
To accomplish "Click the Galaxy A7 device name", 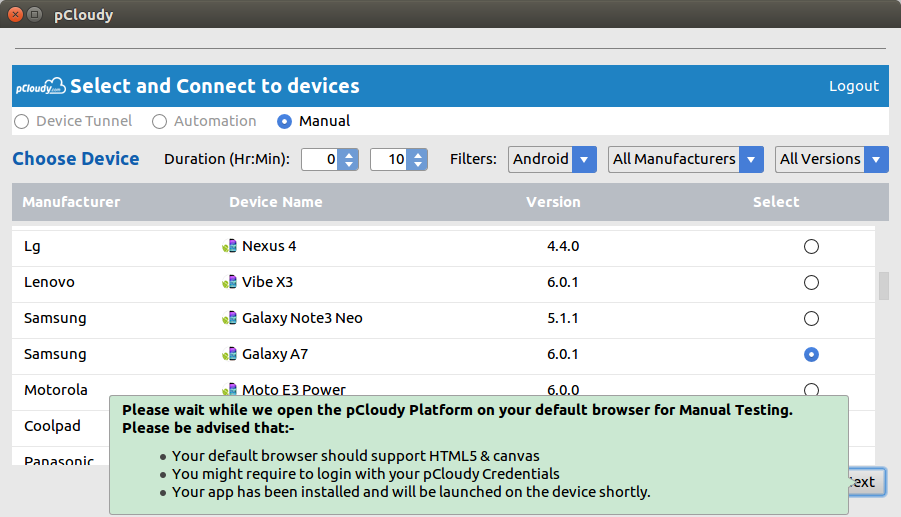I will click(x=275, y=354).
